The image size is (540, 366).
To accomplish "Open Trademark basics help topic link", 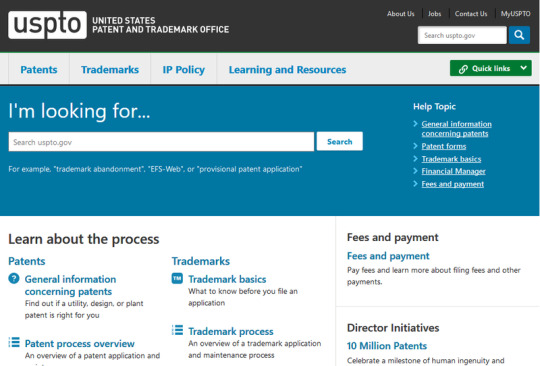I will coord(451,159).
